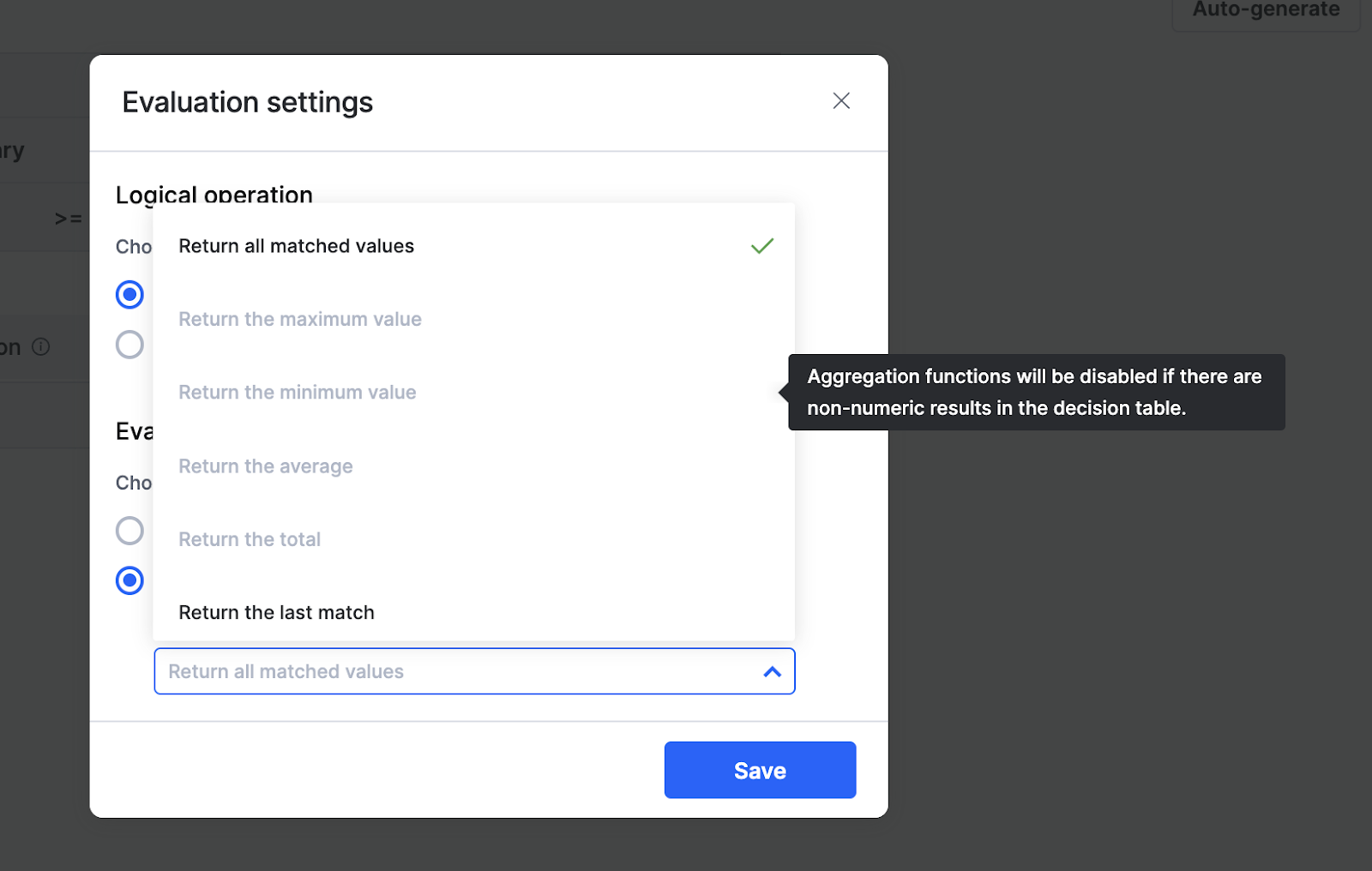The image size is (1372, 871).
Task: Select the second Logical operation radio button
Action: pos(129,345)
